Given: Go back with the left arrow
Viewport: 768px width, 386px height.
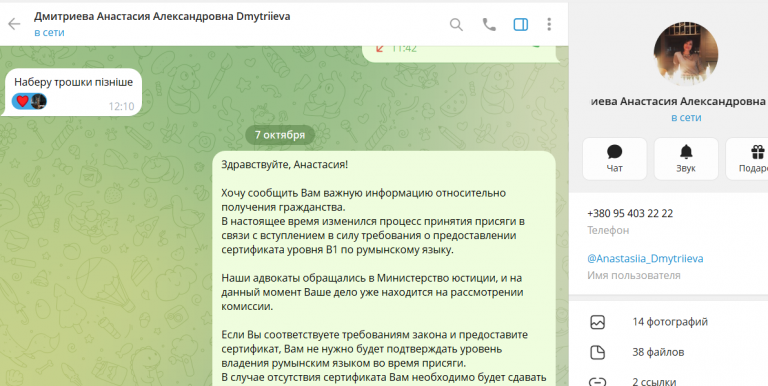Looking at the screenshot, I should pyautogui.click(x=14, y=24).
